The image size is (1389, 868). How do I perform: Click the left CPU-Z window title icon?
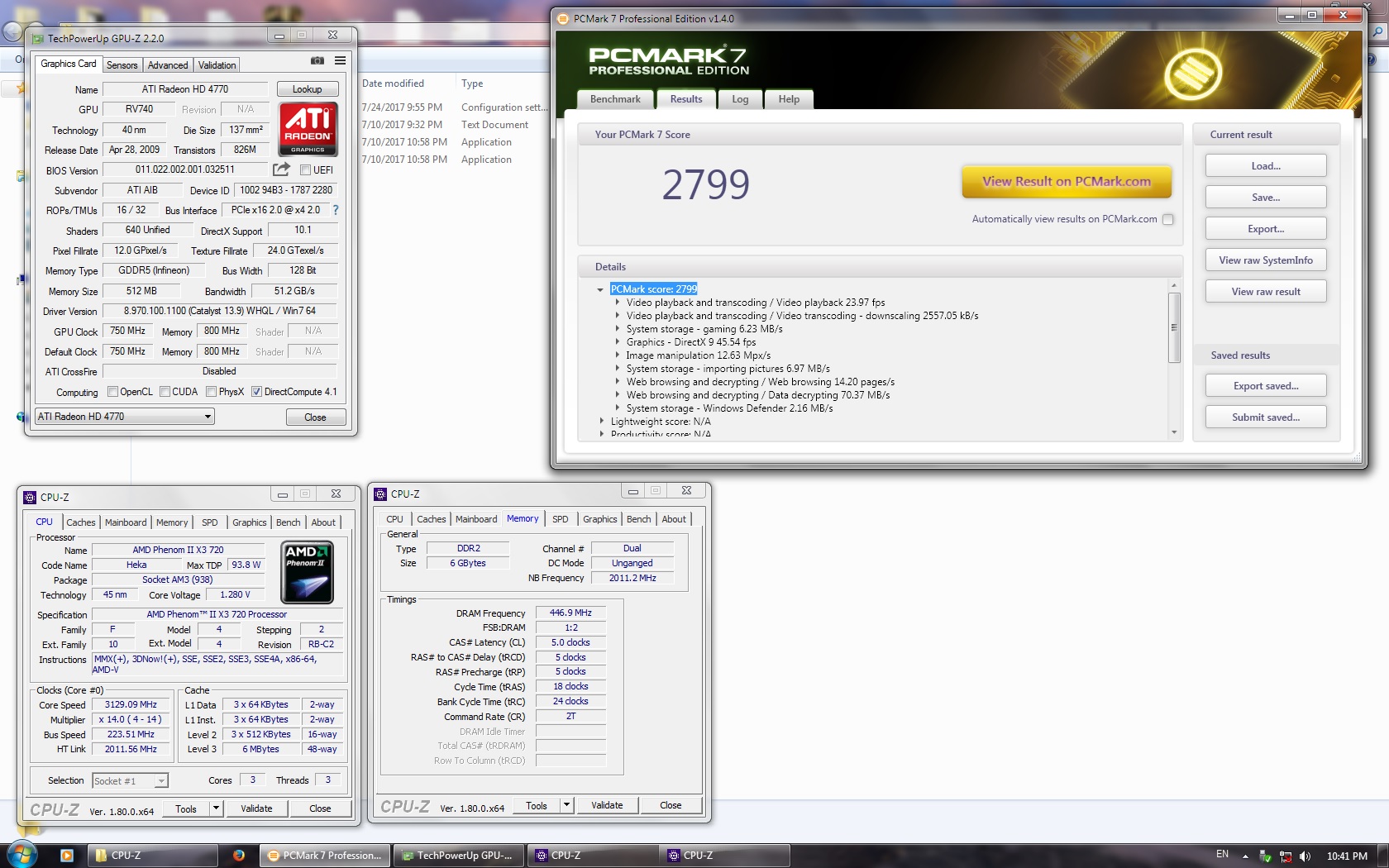coord(31,498)
